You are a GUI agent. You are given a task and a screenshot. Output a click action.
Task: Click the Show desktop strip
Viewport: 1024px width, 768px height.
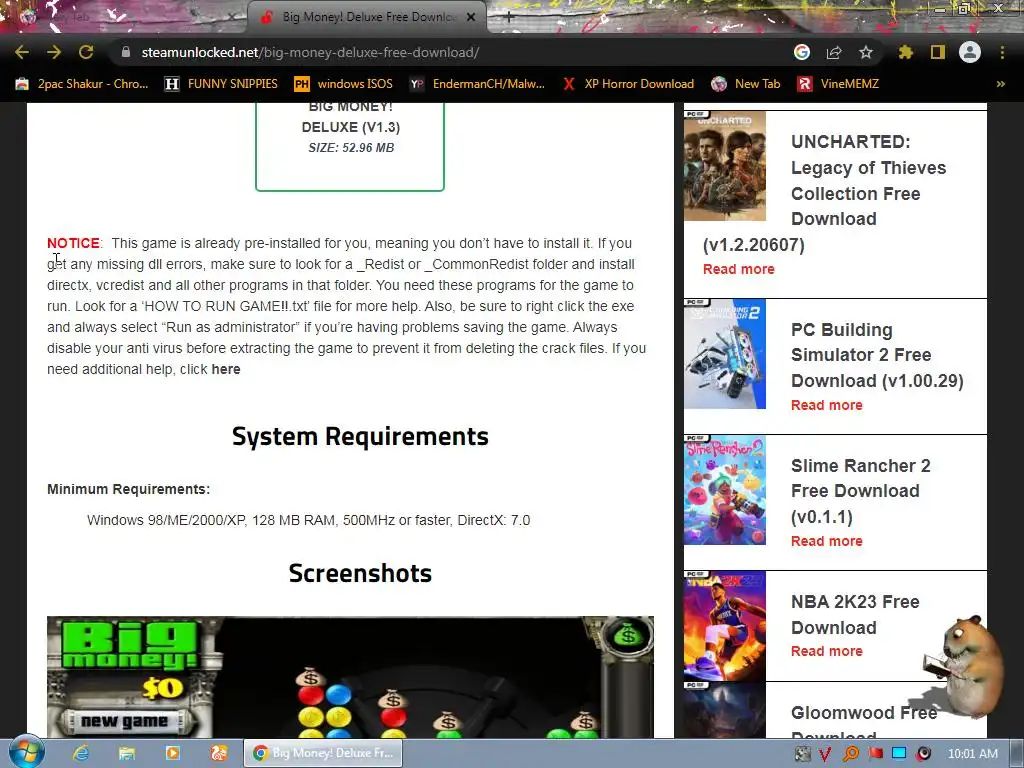coord(1017,754)
